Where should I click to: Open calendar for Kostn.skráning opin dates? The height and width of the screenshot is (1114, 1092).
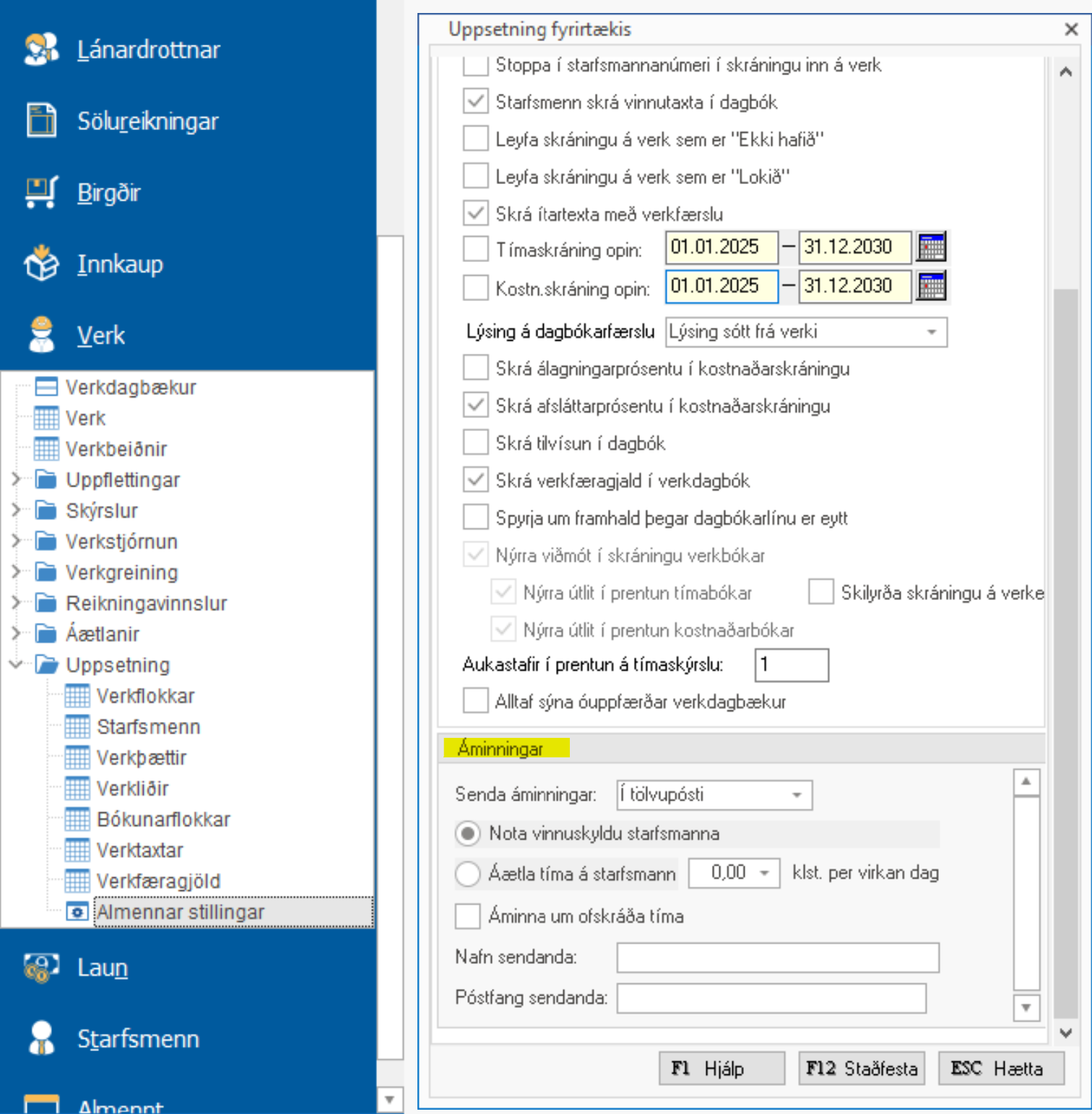pos(931,287)
